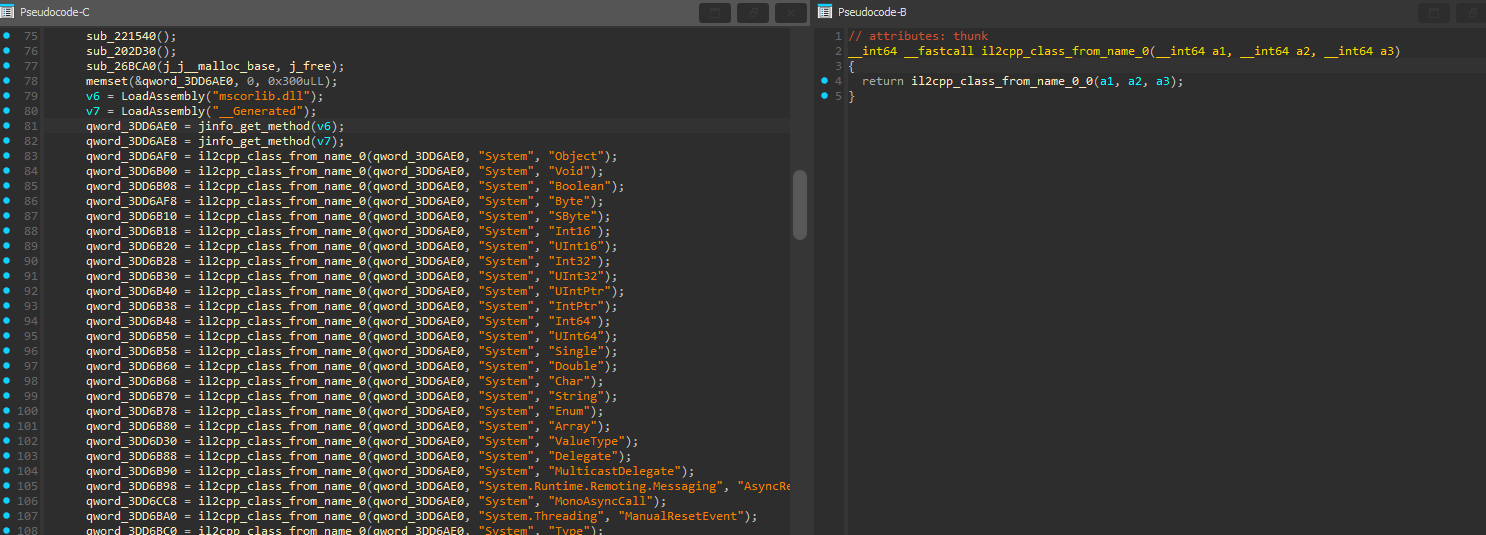
Task: Click the "Double" string literal
Action: [x=576, y=366]
